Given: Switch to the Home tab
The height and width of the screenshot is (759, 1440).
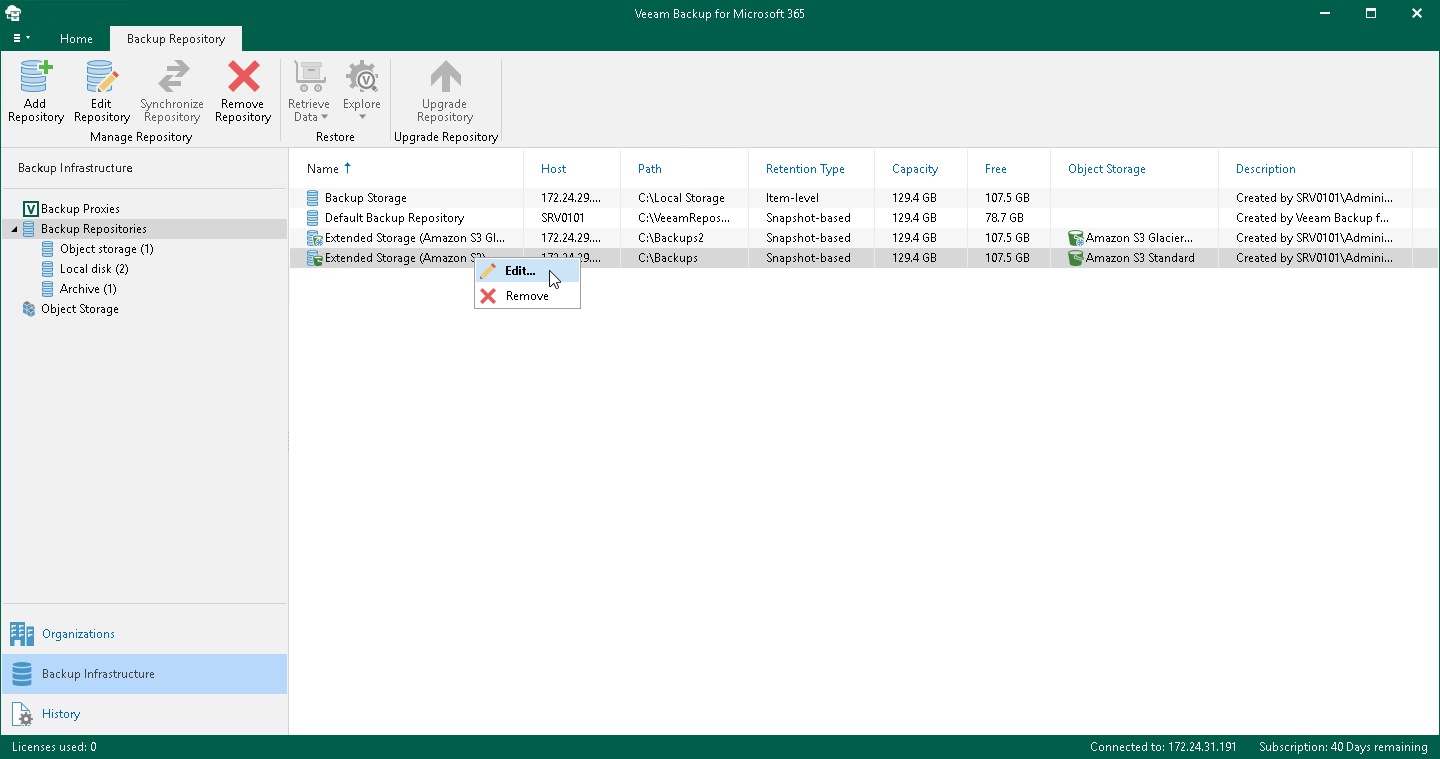Looking at the screenshot, I should click(x=76, y=39).
